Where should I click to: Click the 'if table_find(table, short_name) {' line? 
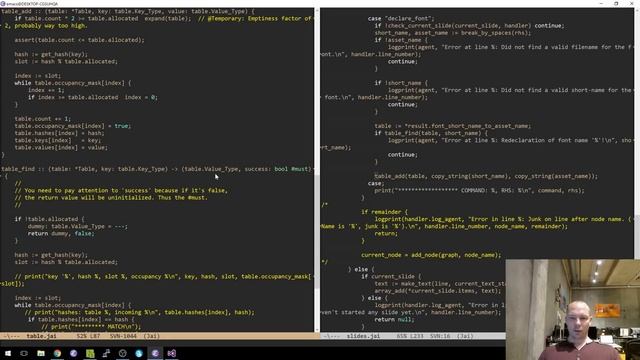431,133
